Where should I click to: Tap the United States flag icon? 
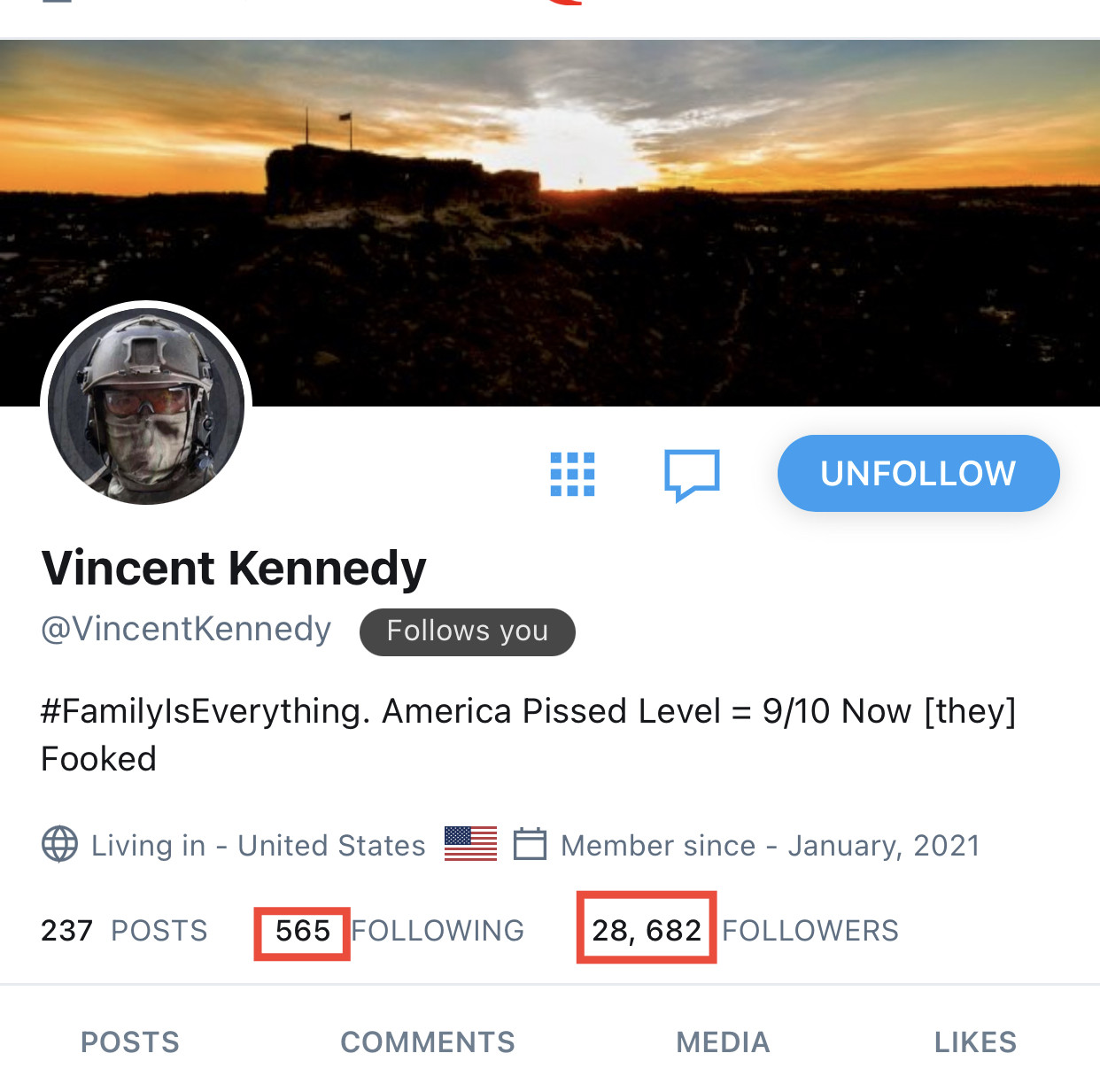470,844
